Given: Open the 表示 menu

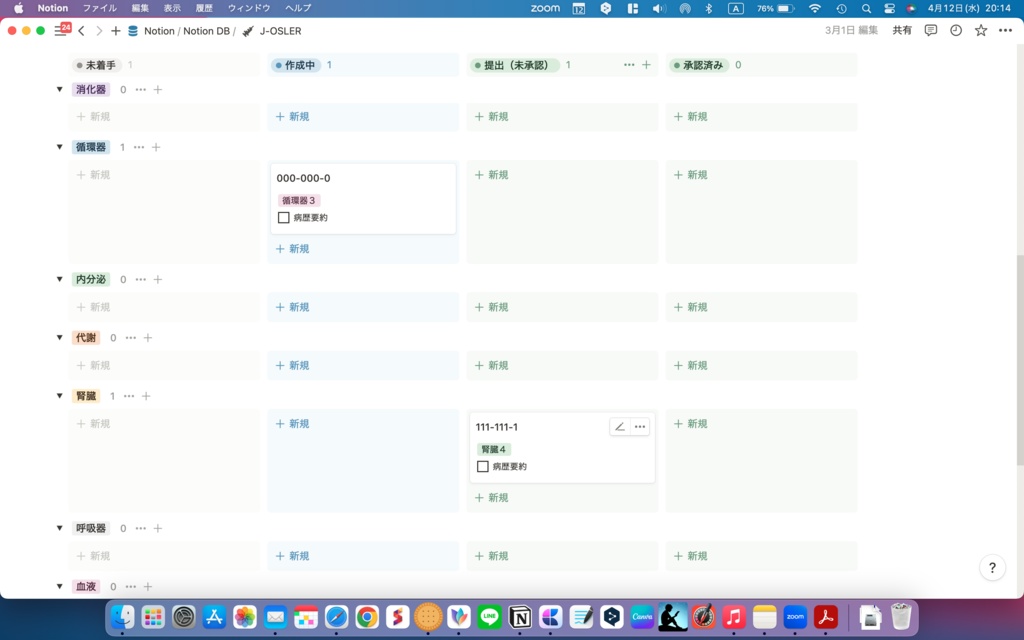Looking at the screenshot, I should click(172, 8).
